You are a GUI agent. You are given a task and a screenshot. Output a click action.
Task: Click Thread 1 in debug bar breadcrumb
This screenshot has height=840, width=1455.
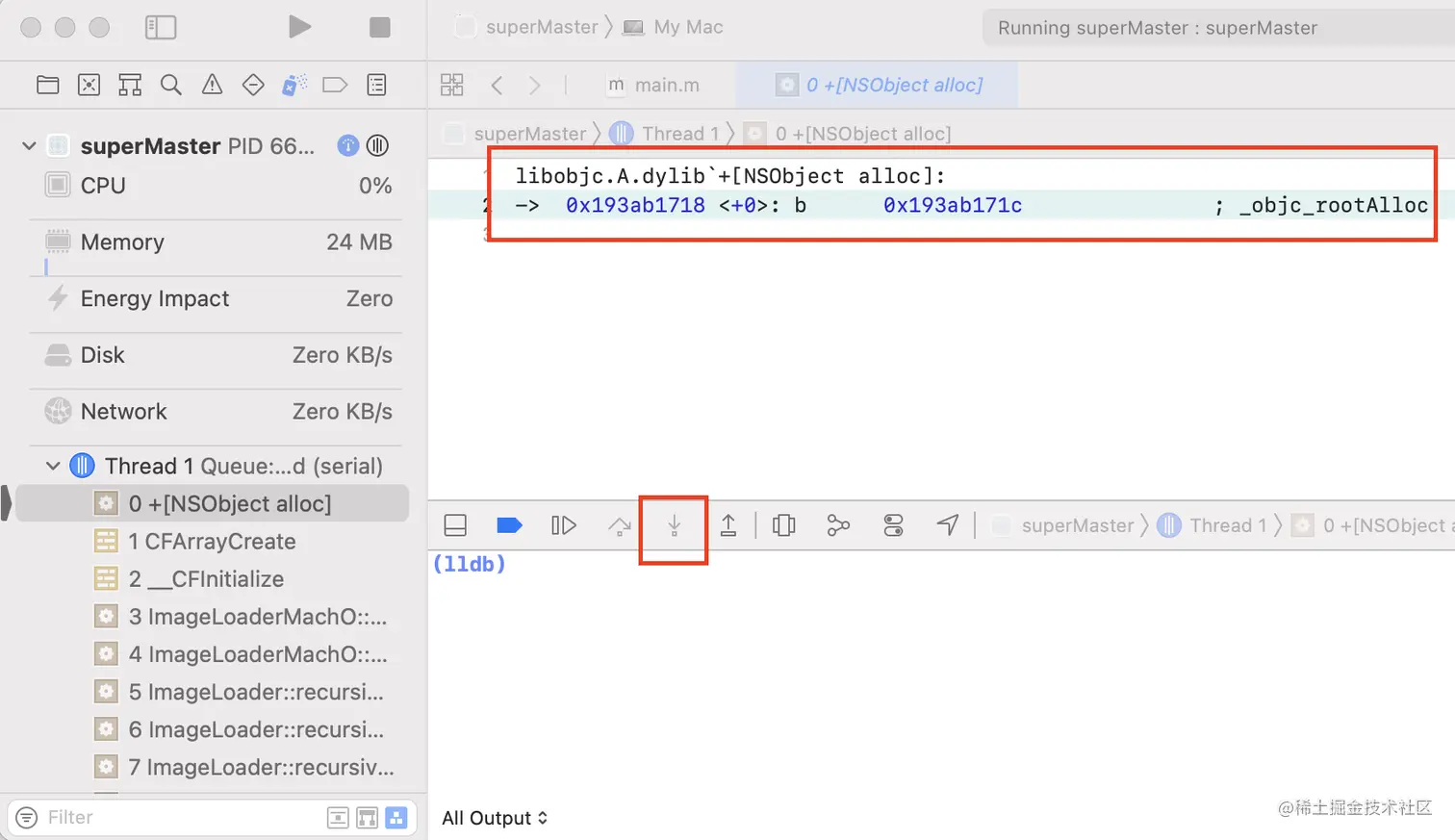point(1212,525)
